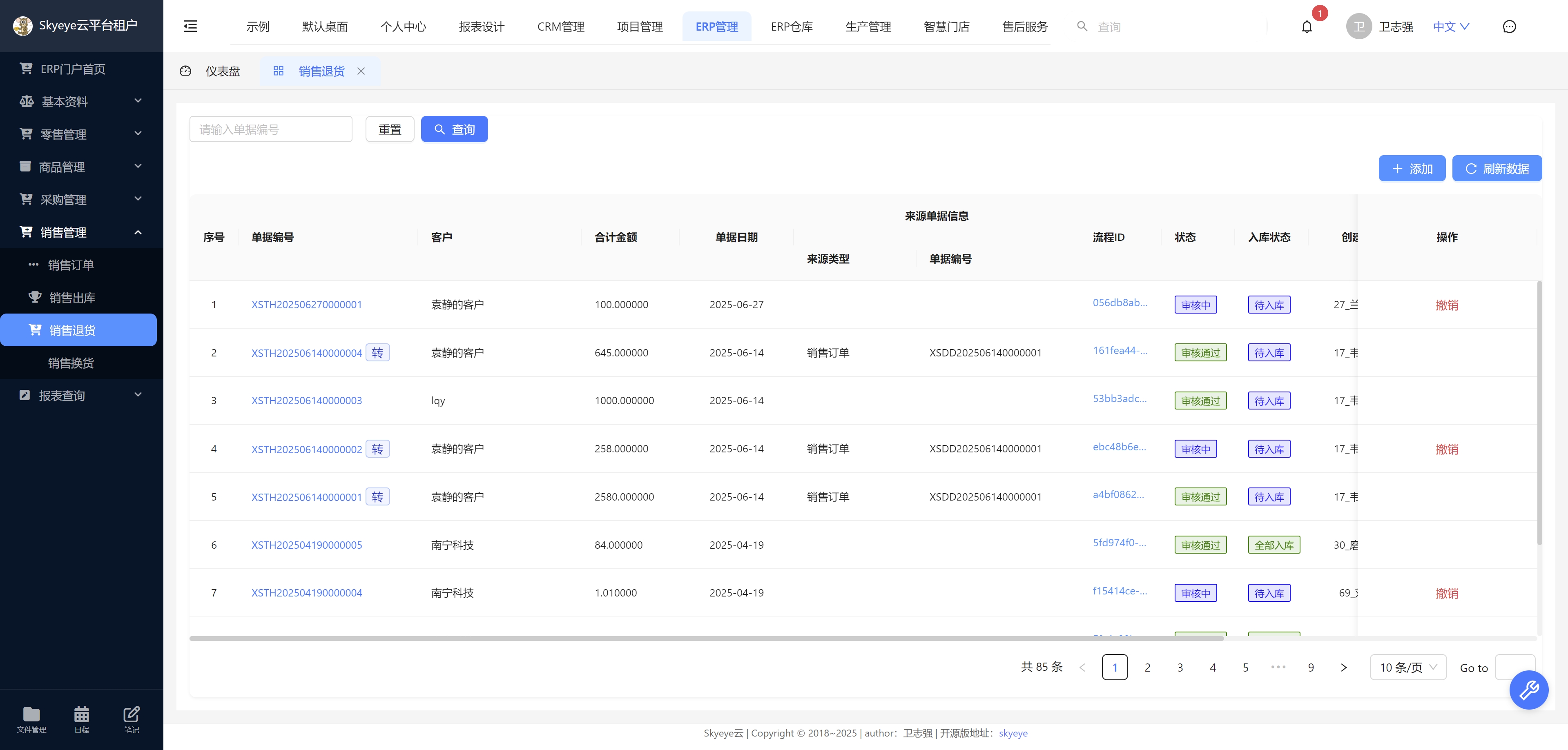Open 销售订单 submenu item
Image resolution: width=1568 pixels, height=750 pixels.
click(x=82, y=265)
